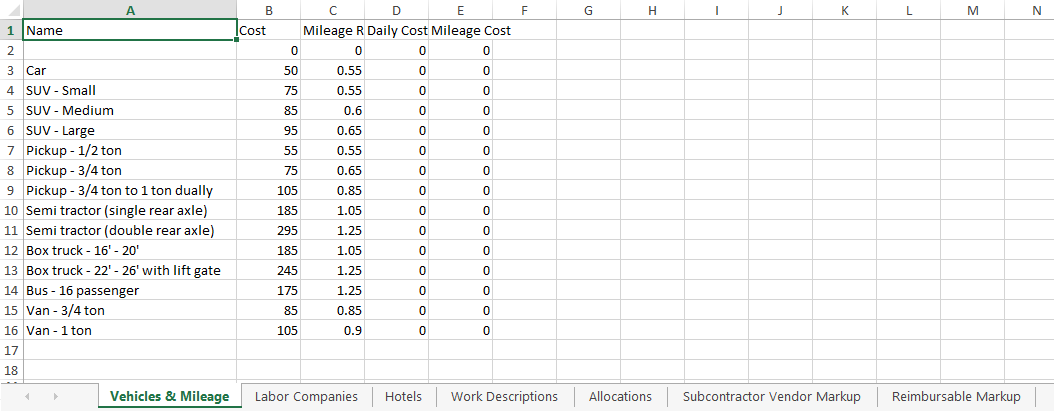The image size is (1054, 411).
Task: Click the 'Daily Cost' header cell
Action: pos(397,30)
